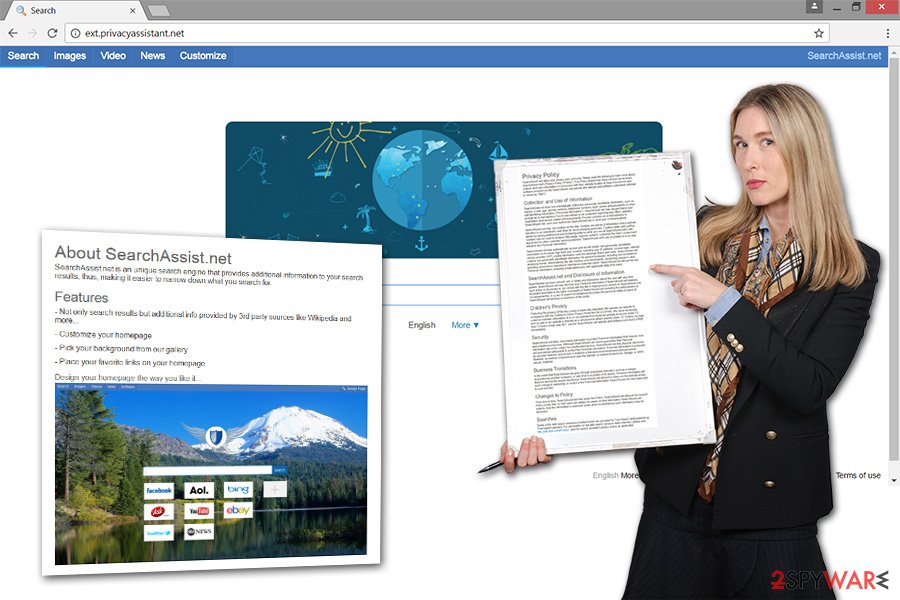Close the Search browser tab

pos(133,10)
